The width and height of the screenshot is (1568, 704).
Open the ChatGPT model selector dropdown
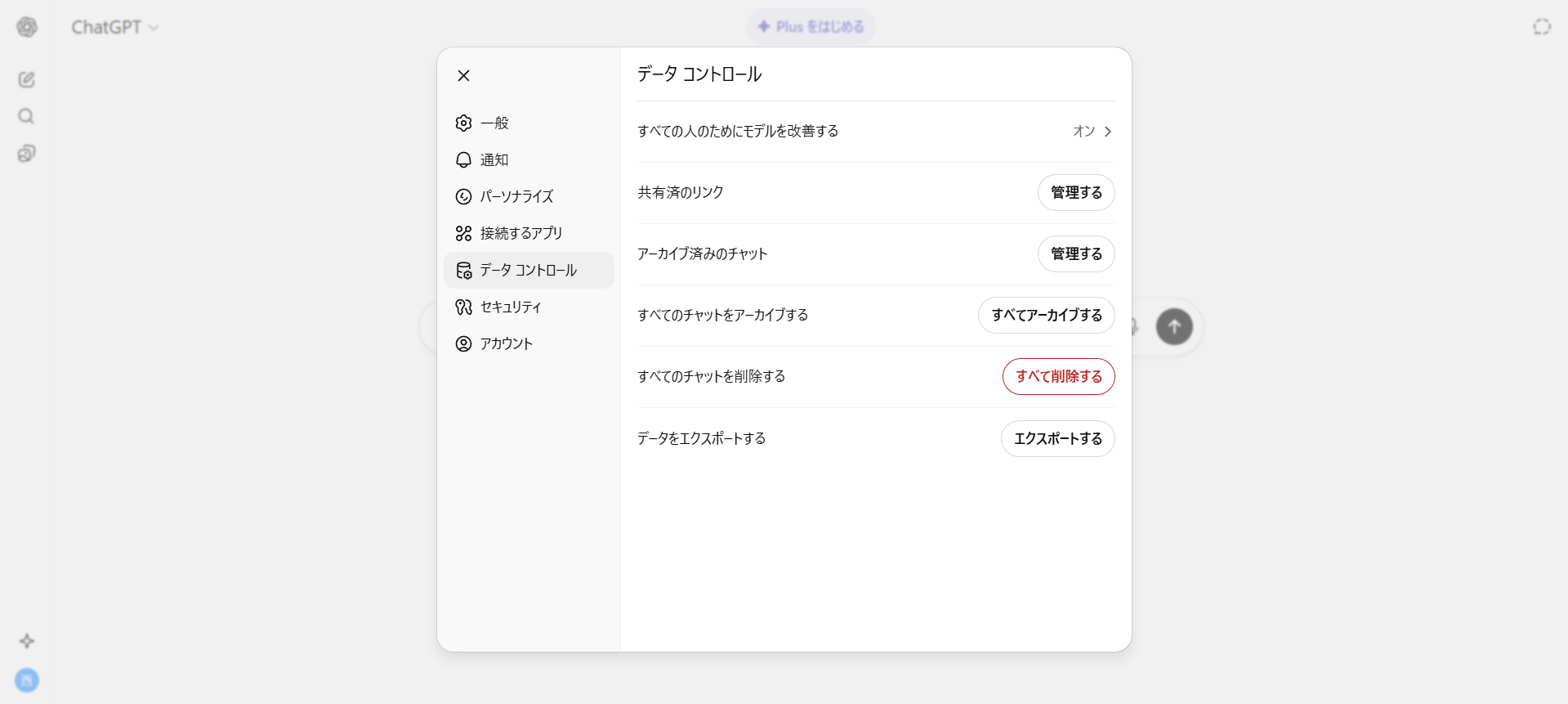coord(114,27)
